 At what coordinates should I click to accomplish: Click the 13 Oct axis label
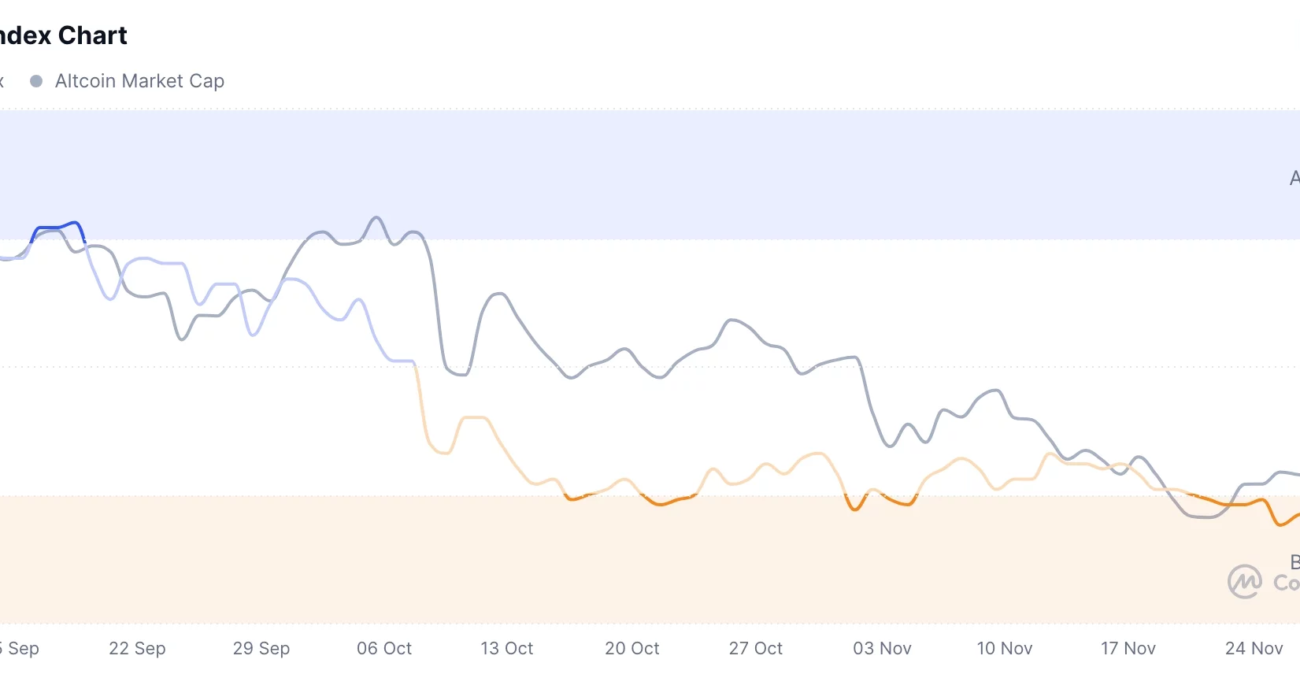click(507, 648)
